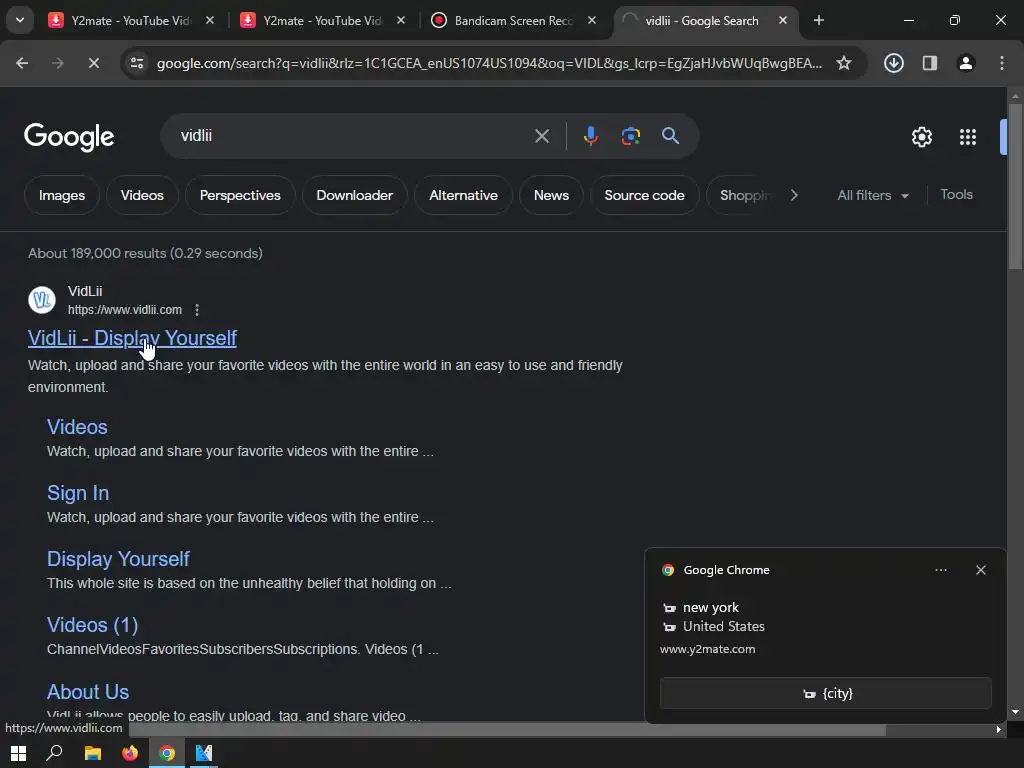Click www.y2mate.com in the notification
Image resolution: width=1024 pixels, height=768 pixels.
[707, 649]
